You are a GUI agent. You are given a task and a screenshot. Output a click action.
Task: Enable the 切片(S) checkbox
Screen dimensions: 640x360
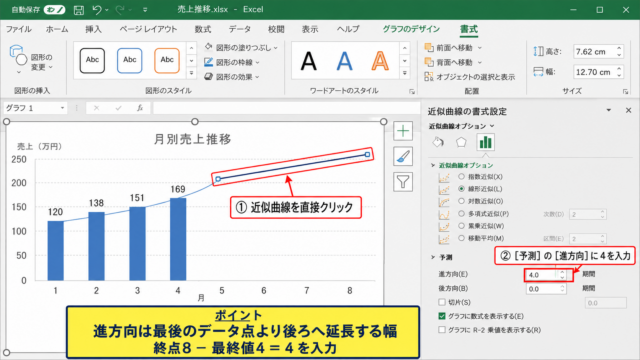point(442,302)
